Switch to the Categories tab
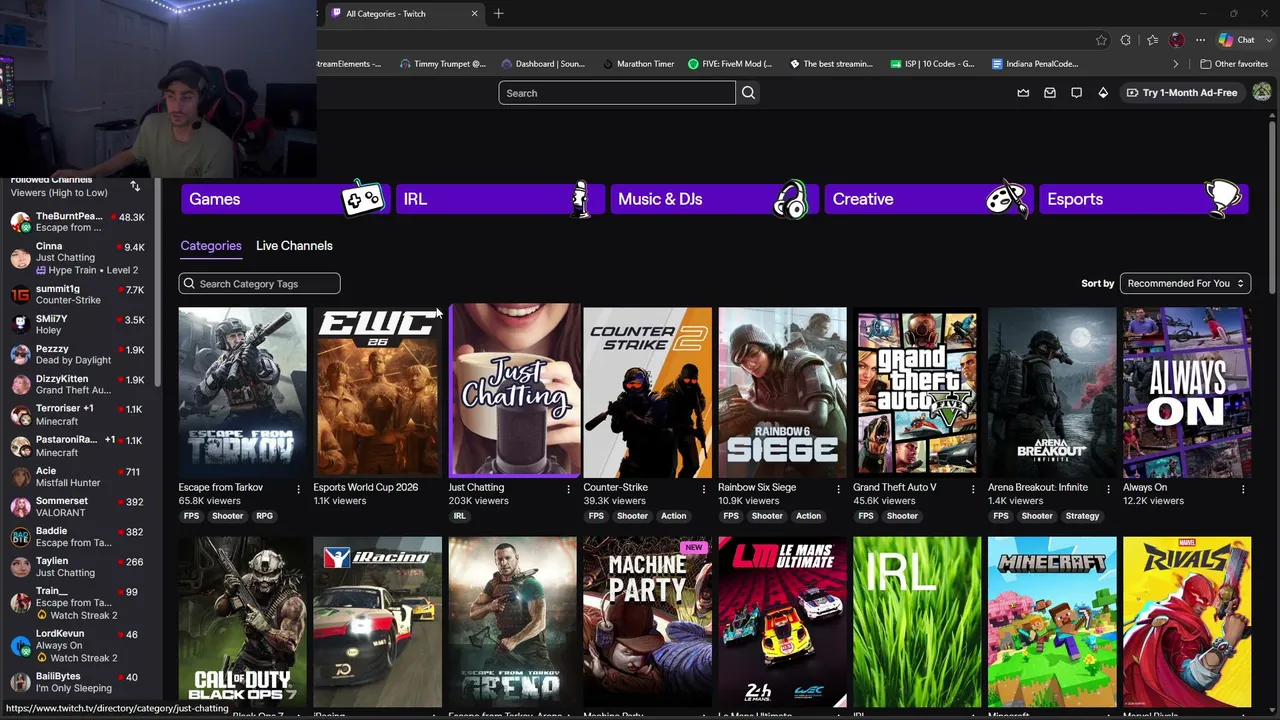 211,246
